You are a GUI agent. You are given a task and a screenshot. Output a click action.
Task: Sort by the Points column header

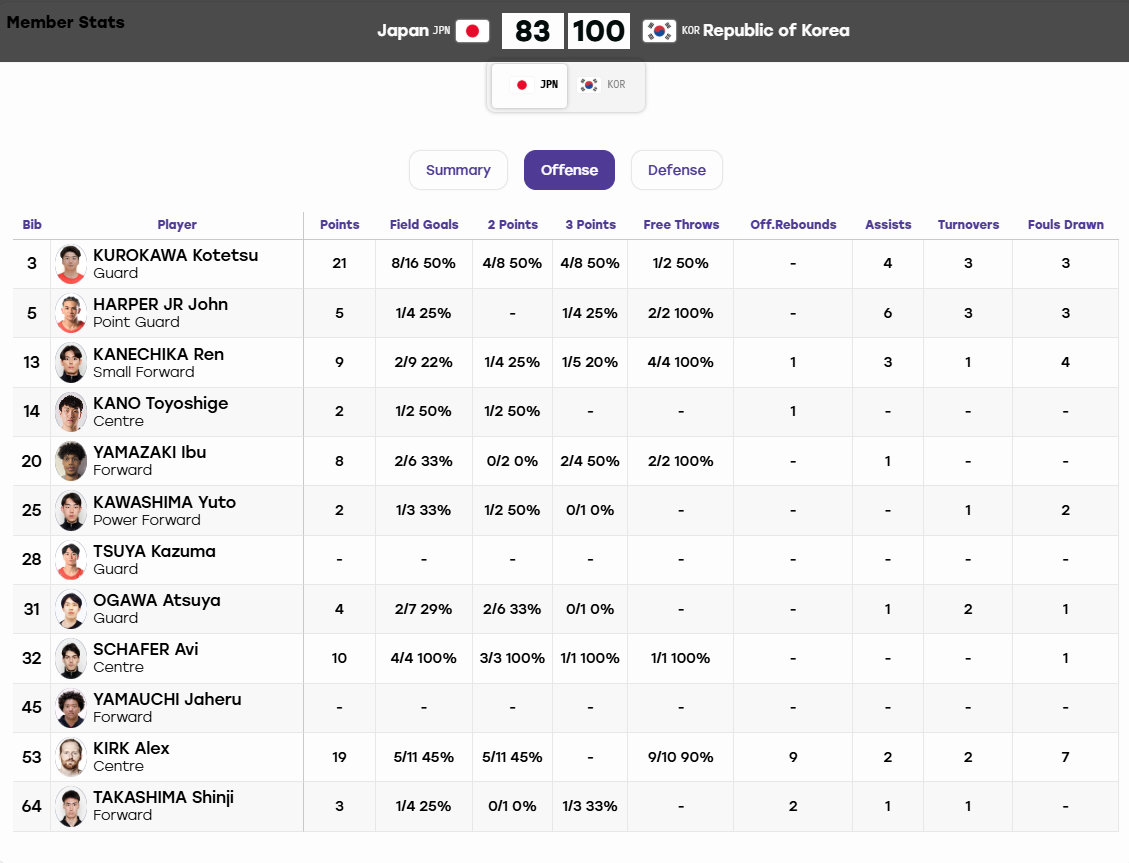339,225
